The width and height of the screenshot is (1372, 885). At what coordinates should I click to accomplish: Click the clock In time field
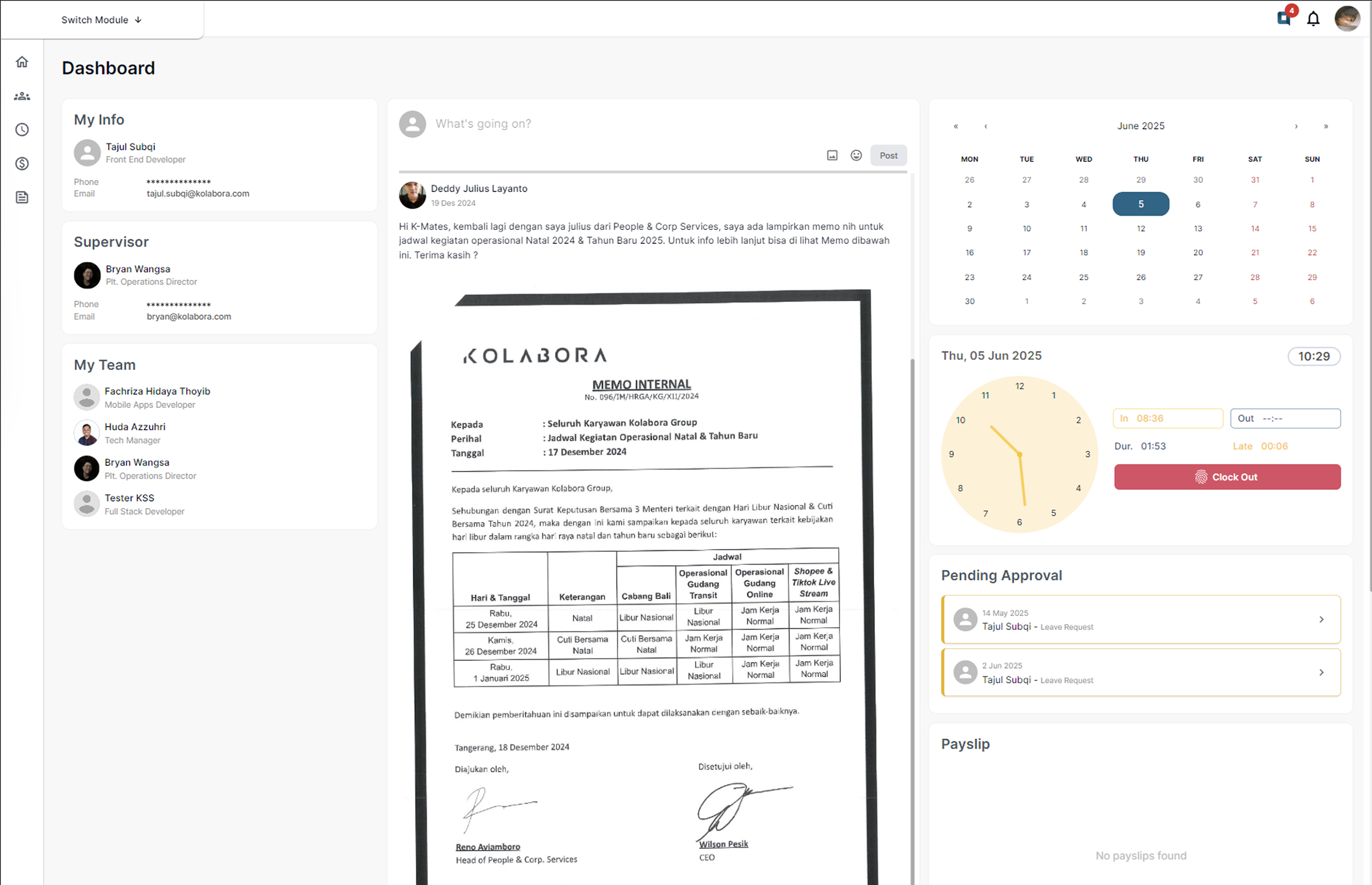click(1168, 418)
